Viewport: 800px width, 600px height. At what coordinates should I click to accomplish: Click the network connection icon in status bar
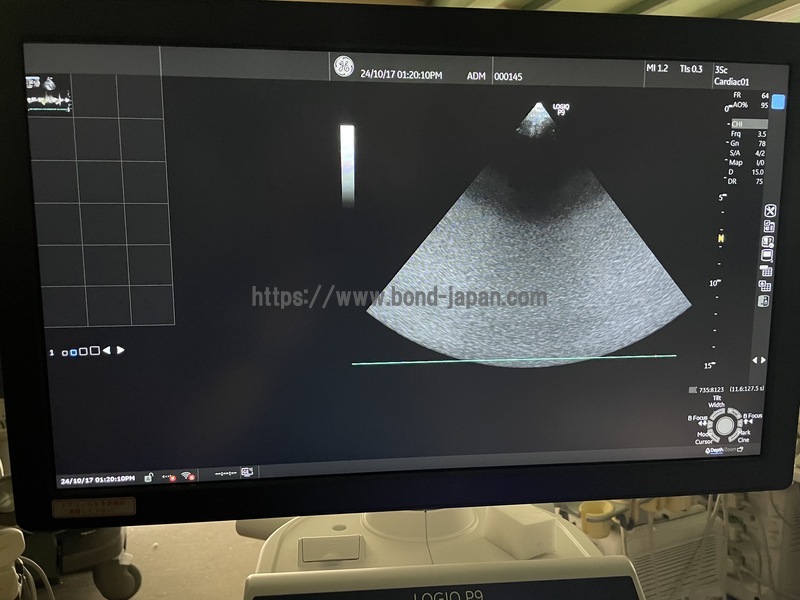[168, 476]
